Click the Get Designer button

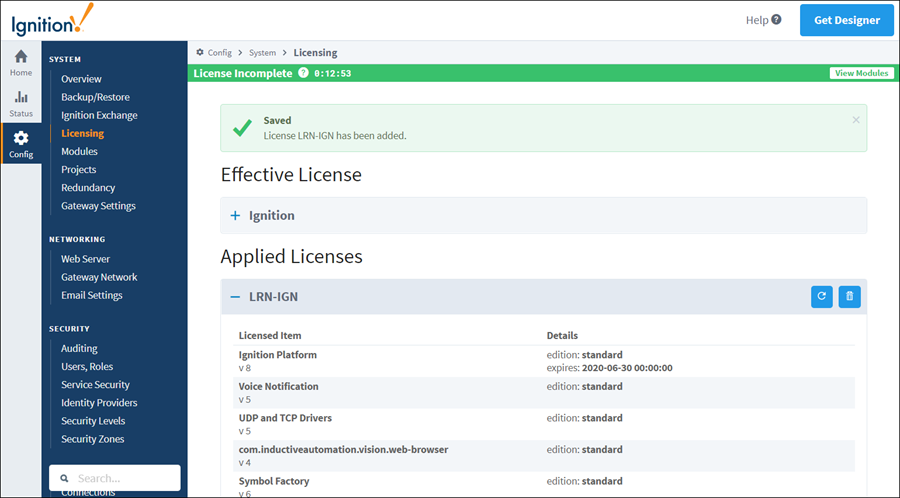click(847, 20)
